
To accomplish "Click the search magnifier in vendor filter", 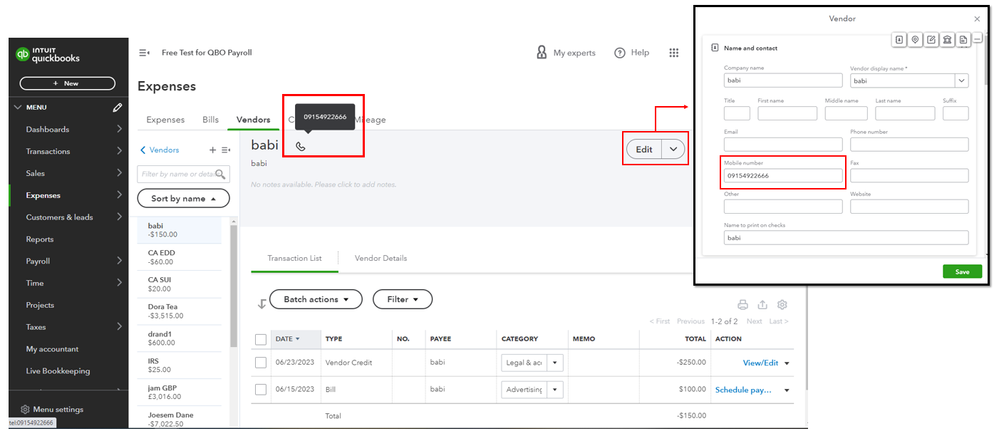I will point(220,174).
